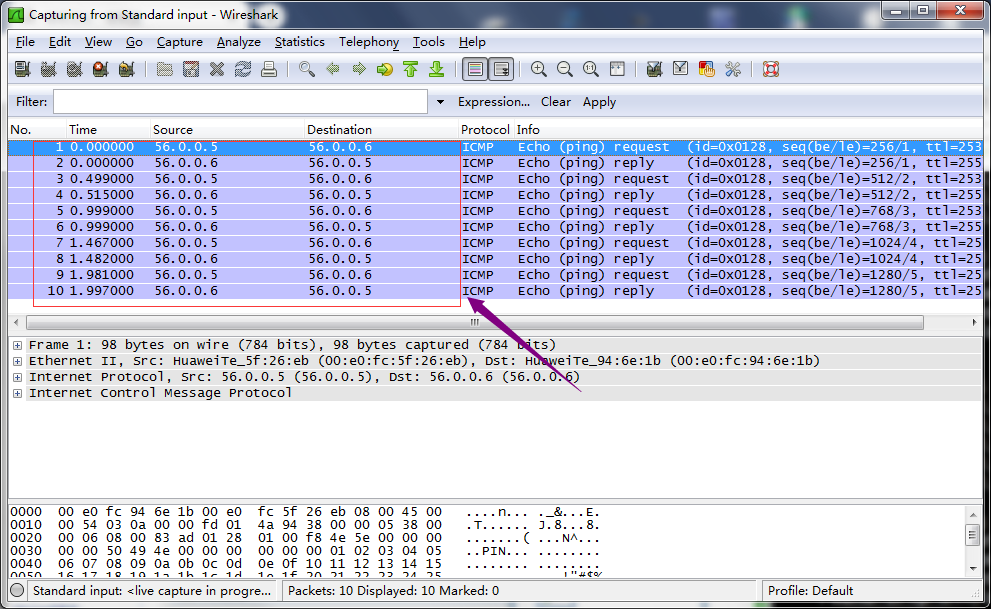Screen dimensions: 991x609
Task: Expand the Internet Control Message Protocol section
Action: 18,393
